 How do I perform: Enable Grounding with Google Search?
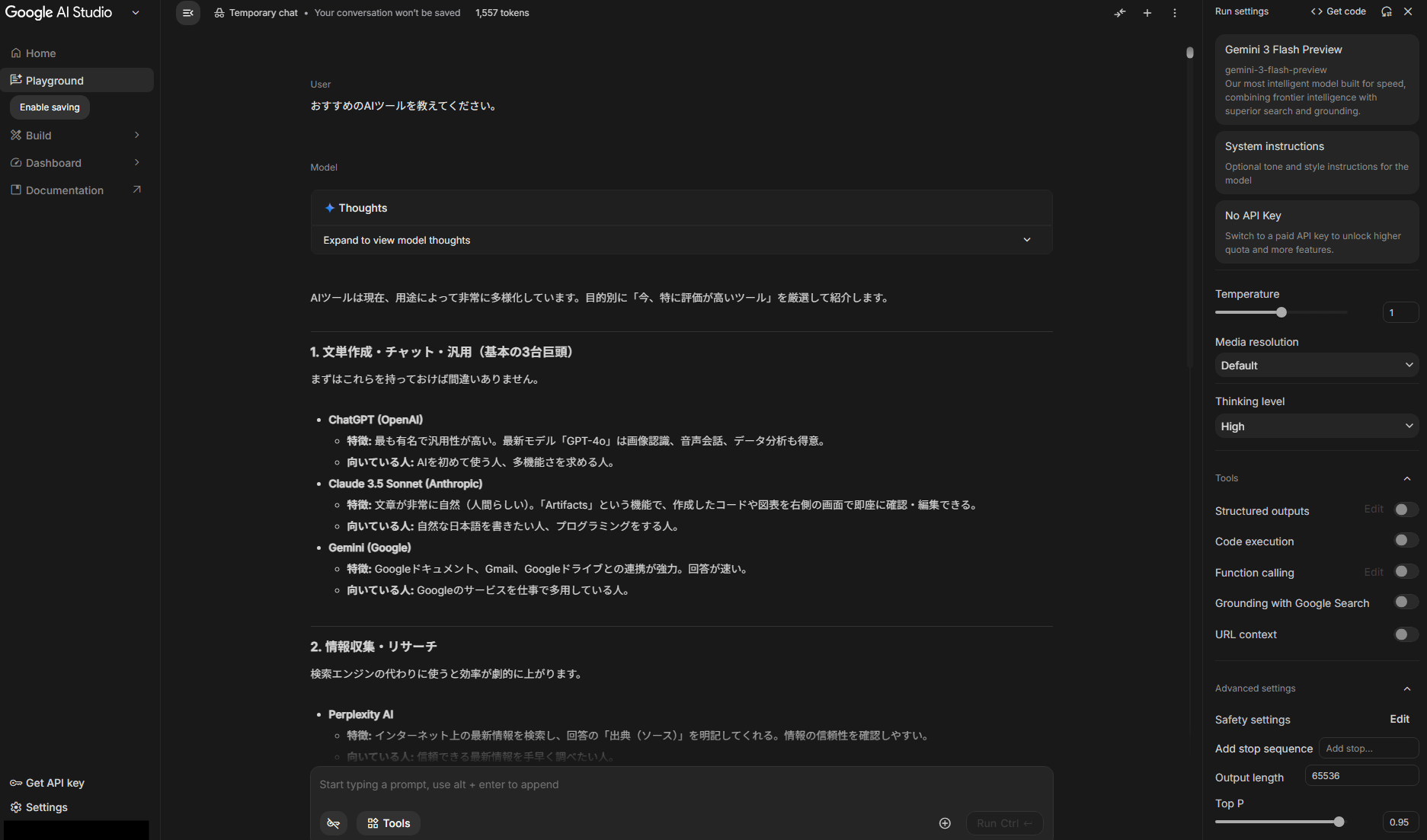(1405, 602)
